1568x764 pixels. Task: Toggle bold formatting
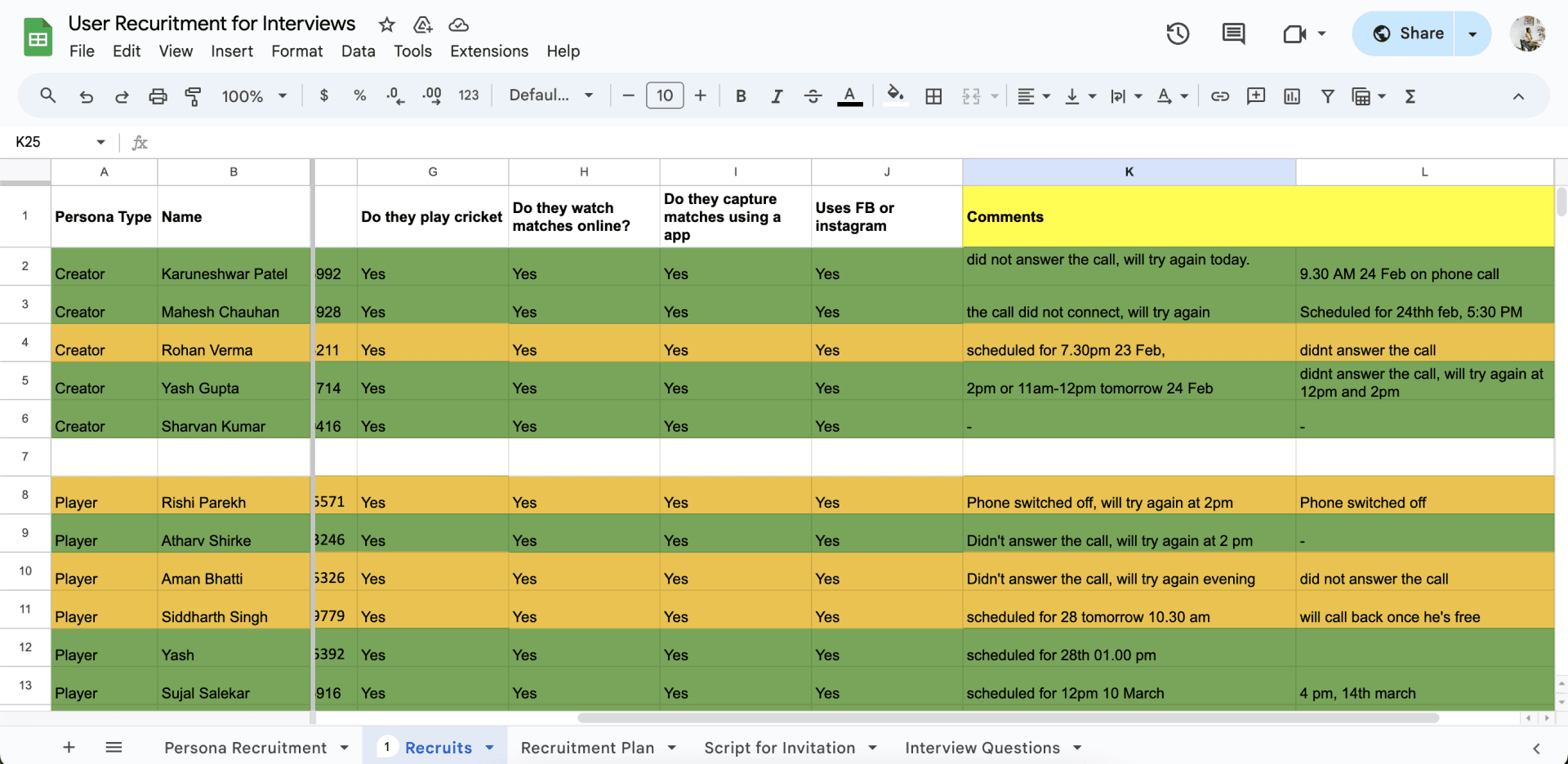click(x=741, y=96)
